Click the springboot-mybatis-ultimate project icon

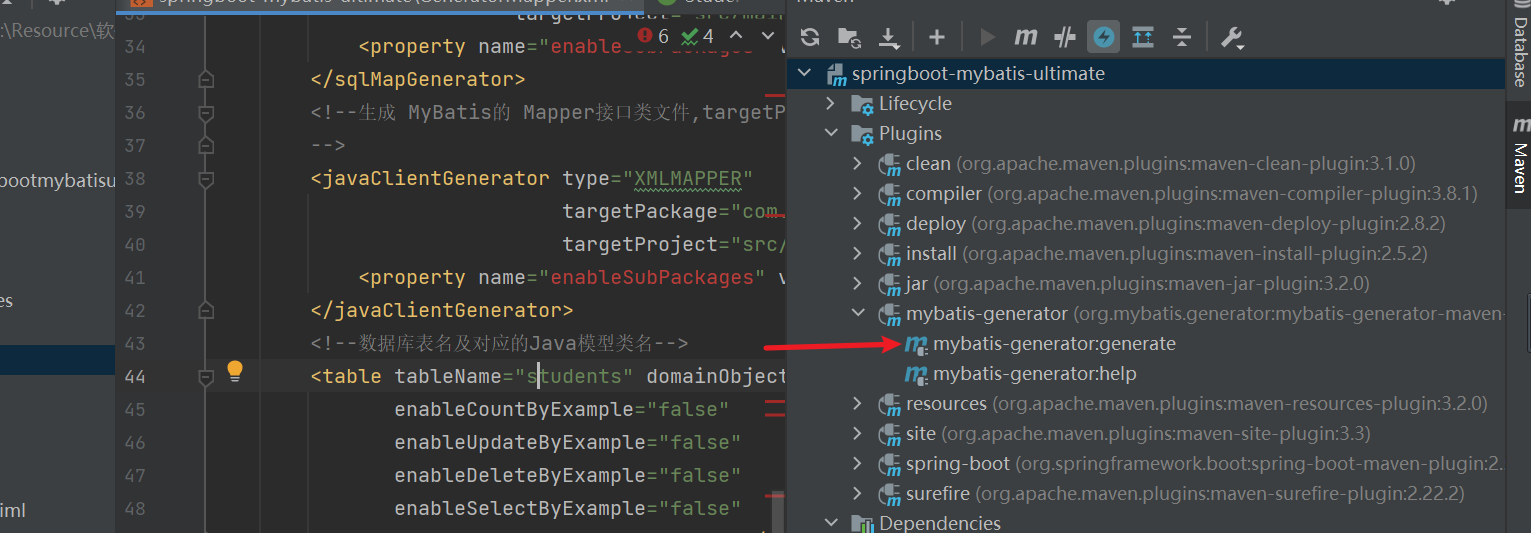(836, 74)
